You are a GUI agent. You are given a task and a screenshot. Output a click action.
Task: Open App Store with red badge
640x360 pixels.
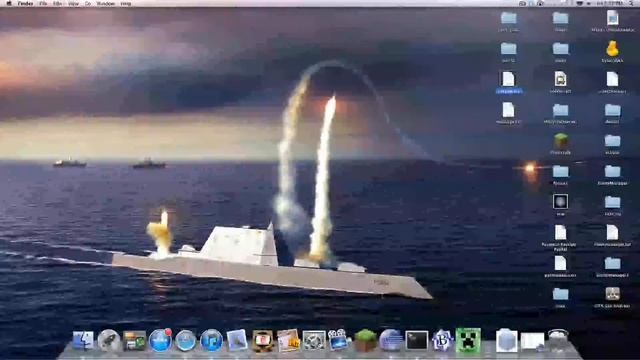160,340
